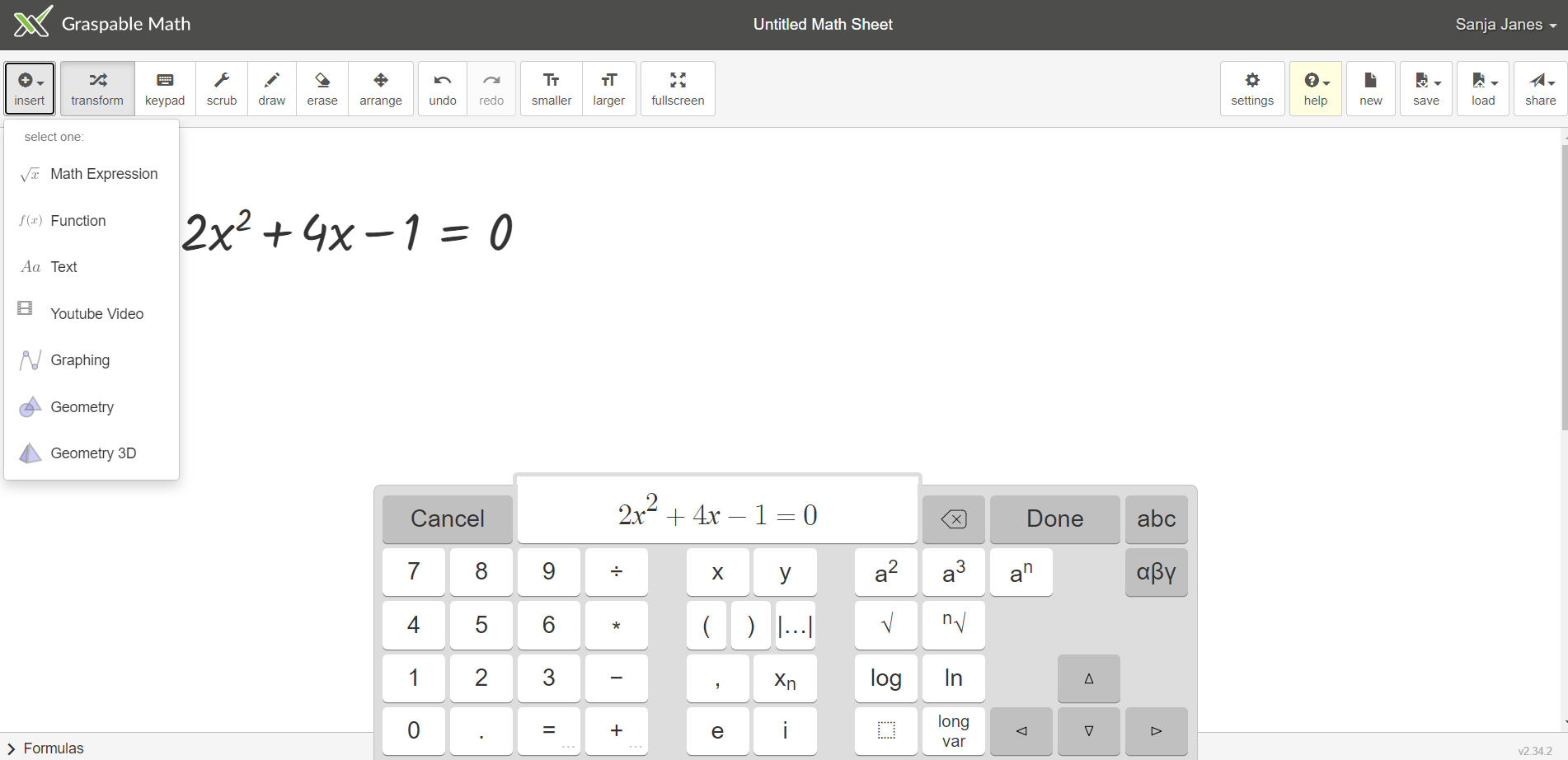The image size is (1568, 760).
Task: Open the settings gear
Action: pos(1251,89)
